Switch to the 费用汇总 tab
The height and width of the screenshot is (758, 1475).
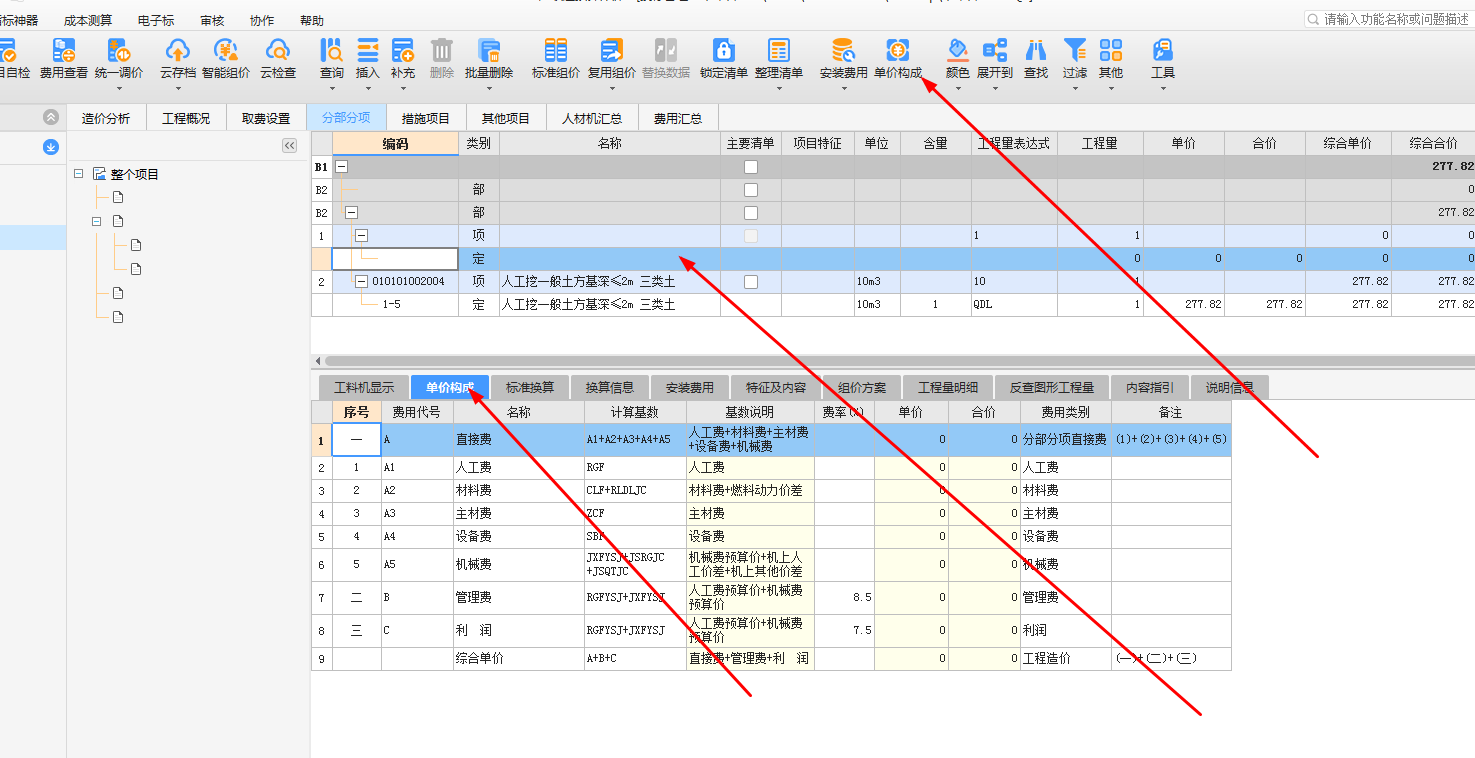(678, 118)
